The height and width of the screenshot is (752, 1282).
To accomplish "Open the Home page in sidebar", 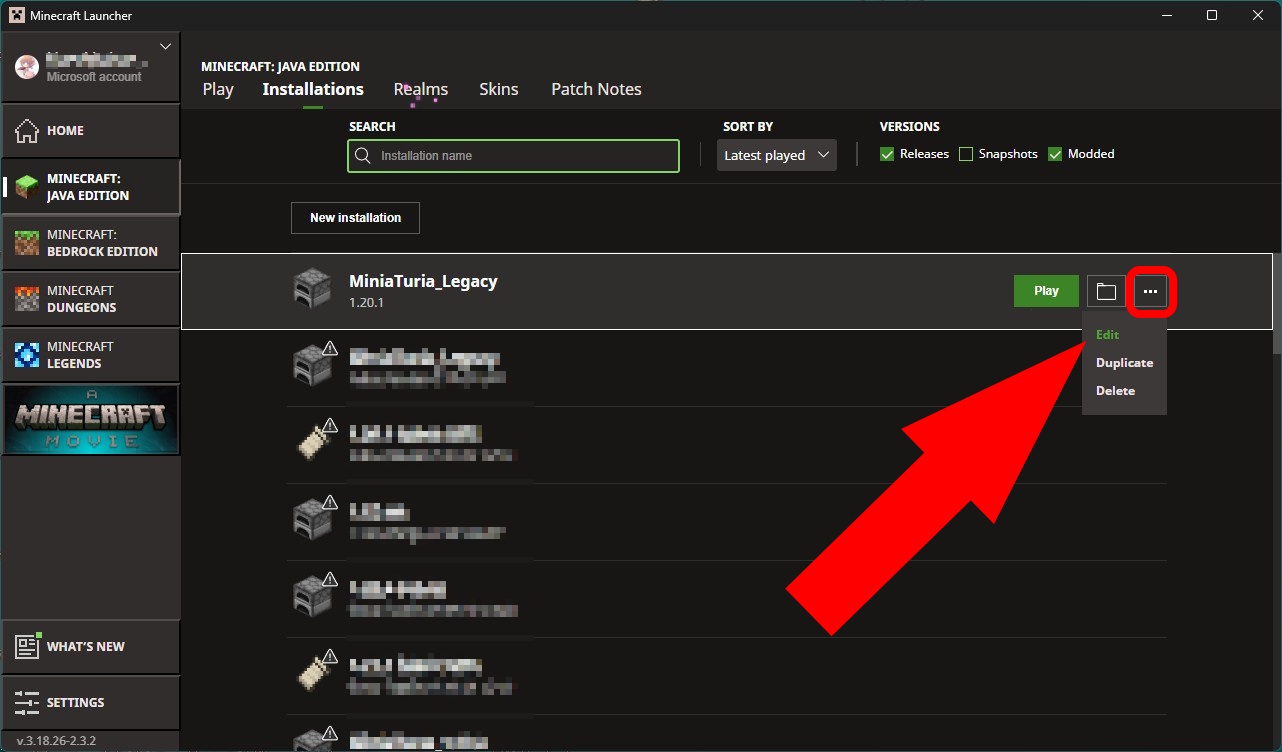I will point(90,130).
